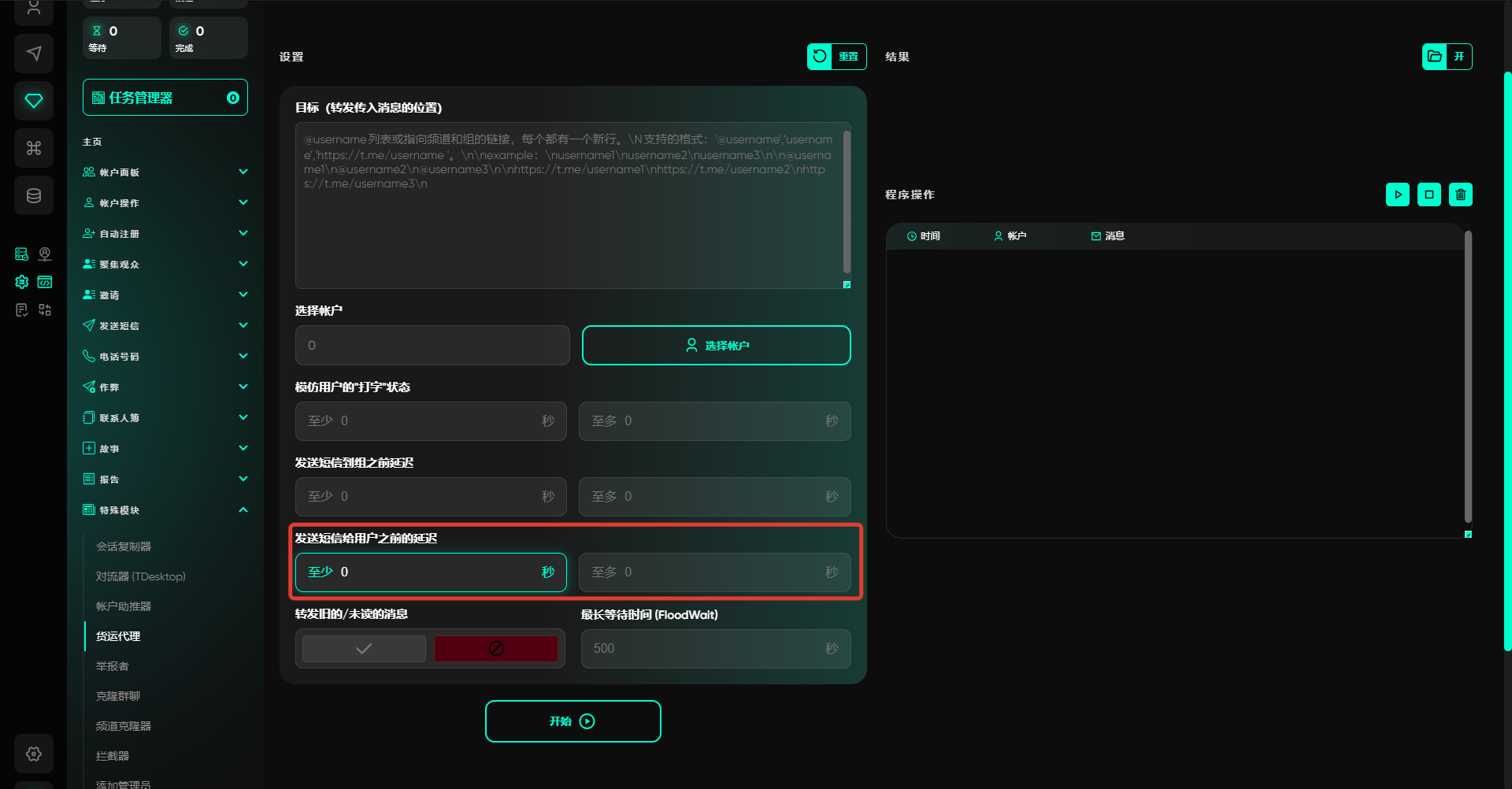Select 频道克隆器 in the sidebar
The height and width of the screenshot is (789, 1512).
tap(124, 726)
